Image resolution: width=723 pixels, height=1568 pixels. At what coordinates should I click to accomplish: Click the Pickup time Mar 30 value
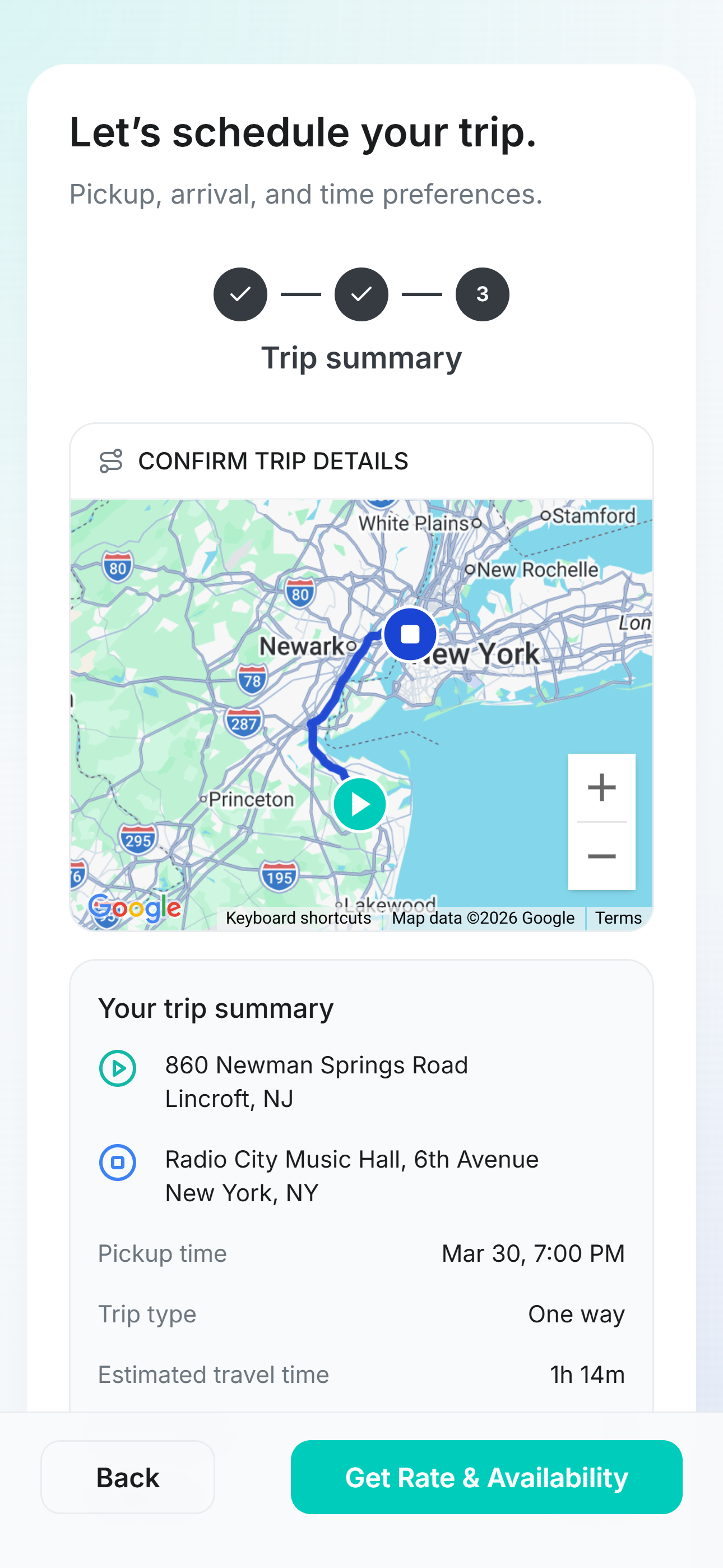[x=532, y=1254]
